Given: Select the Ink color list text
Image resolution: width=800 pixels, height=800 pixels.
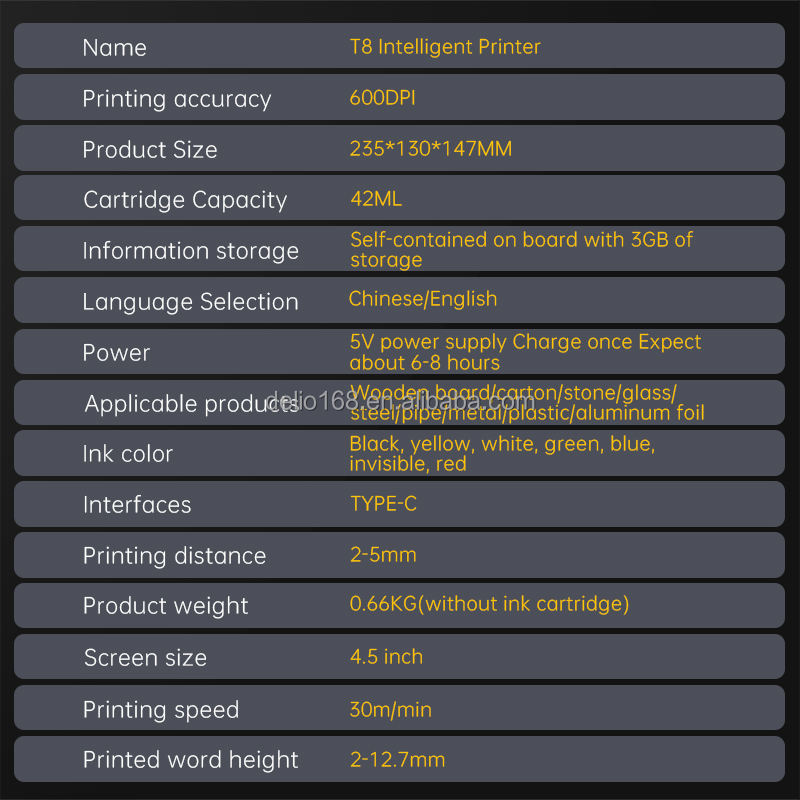Looking at the screenshot, I should 502,453.
